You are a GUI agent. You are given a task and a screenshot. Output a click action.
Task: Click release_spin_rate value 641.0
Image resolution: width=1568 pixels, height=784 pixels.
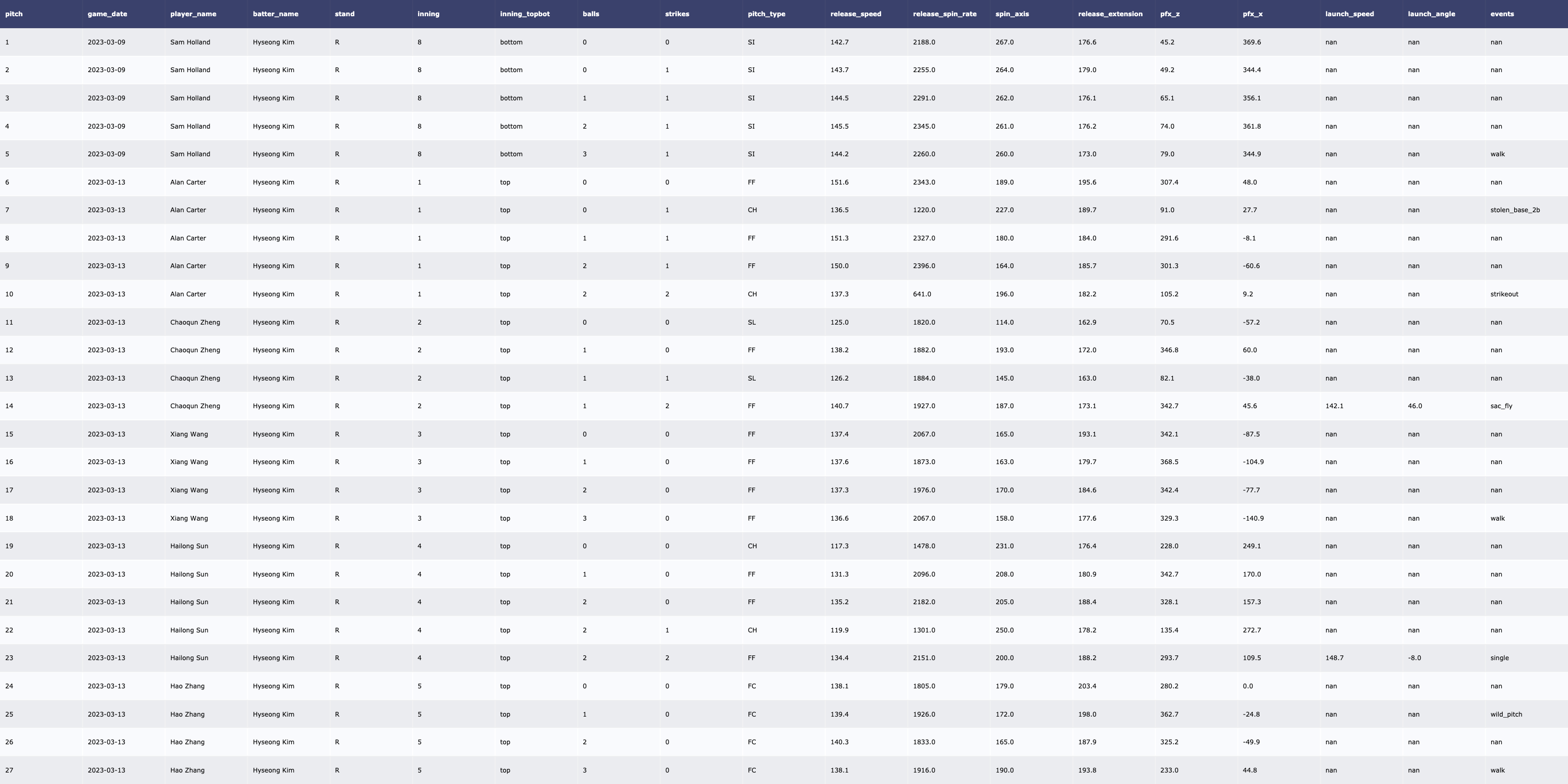click(921, 294)
